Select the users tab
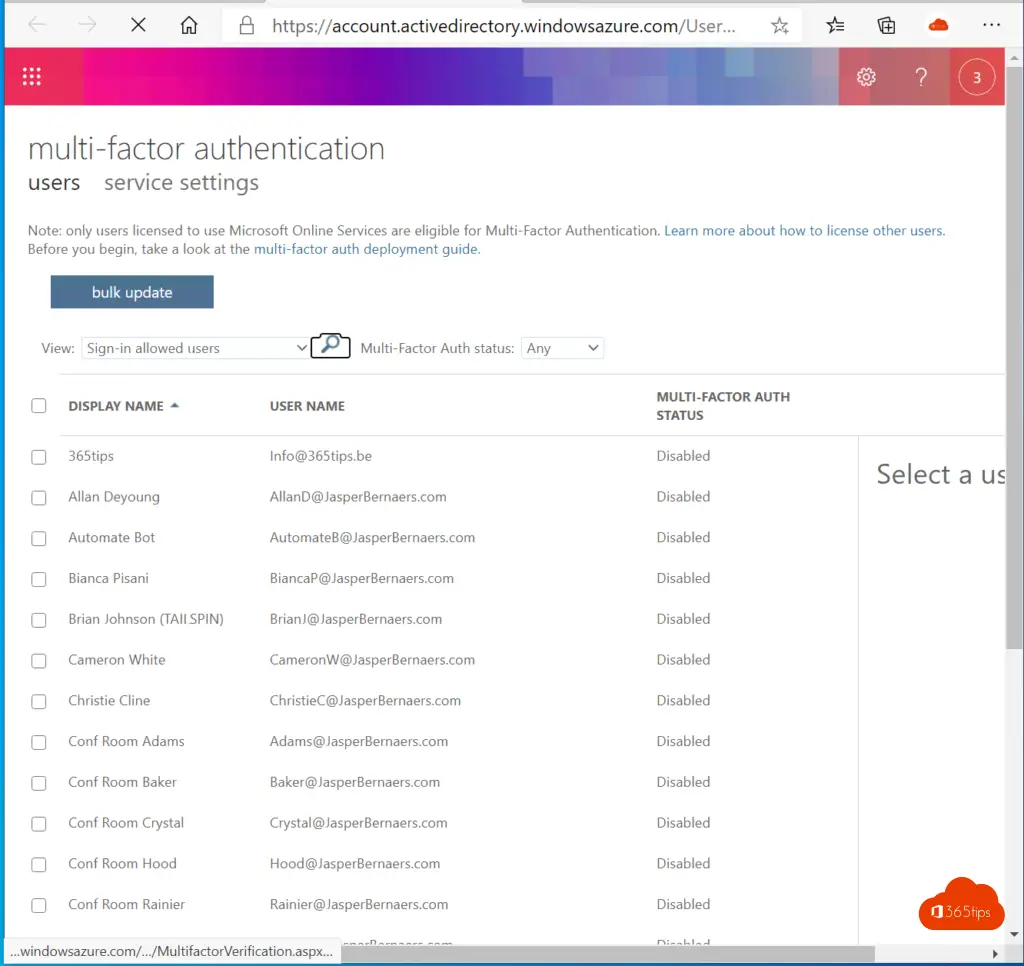The height and width of the screenshot is (966, 1024). pyautogui.click(x=54, y=183)
